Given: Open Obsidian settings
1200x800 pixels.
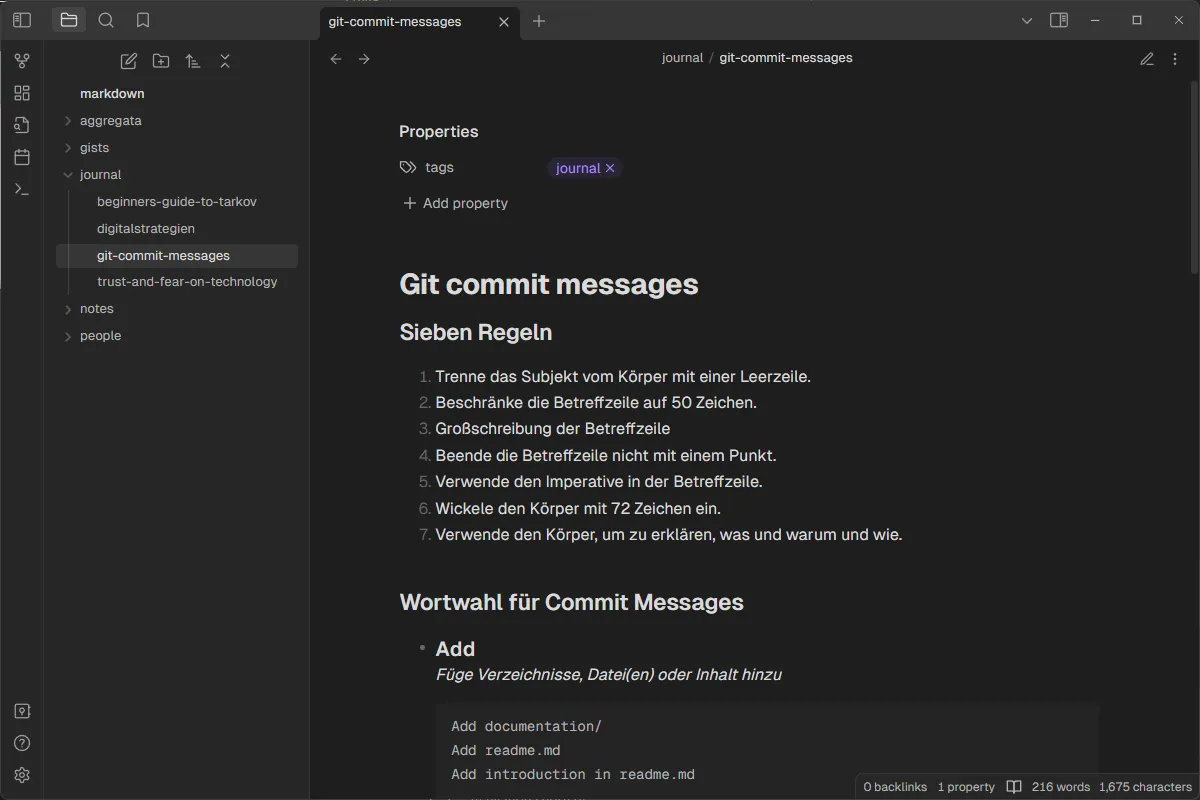Looking at the screenshot, I should pyautogui.click(x=21, y=775).
